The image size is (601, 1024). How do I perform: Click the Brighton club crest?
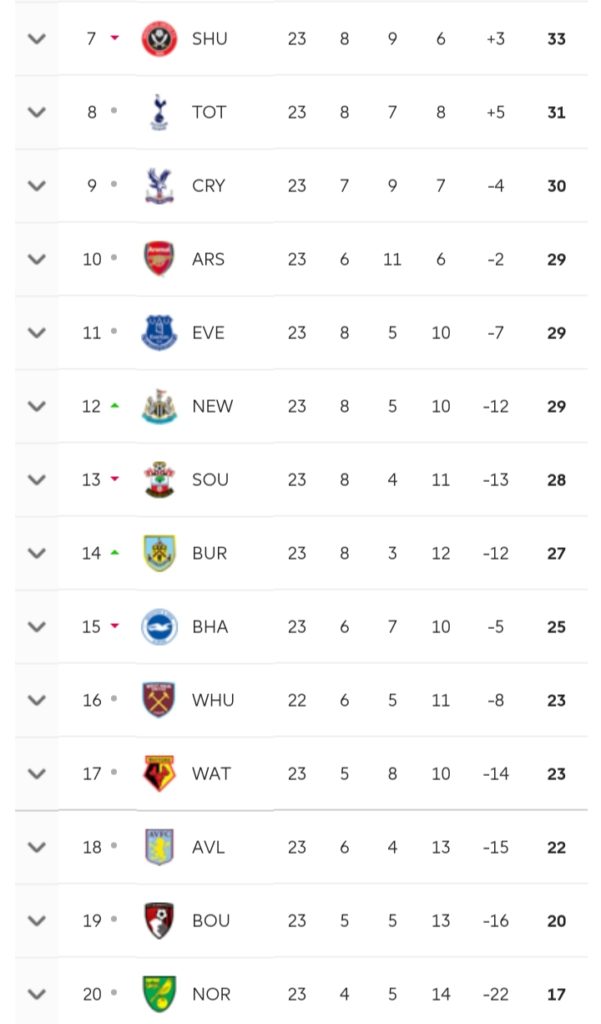pyautogui.click(x=159, y=627)
